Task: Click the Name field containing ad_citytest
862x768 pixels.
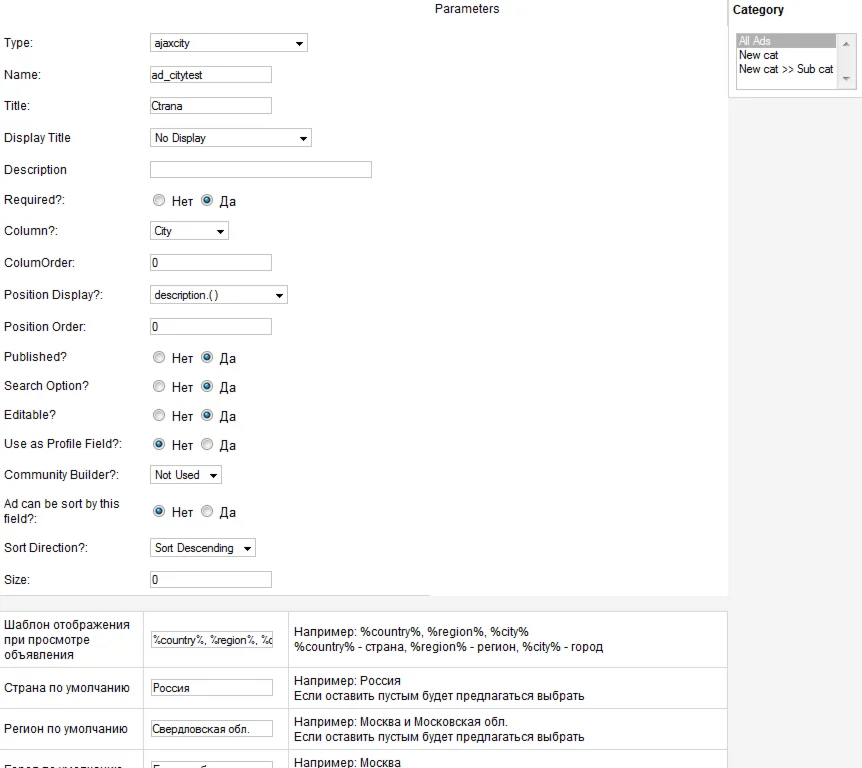Action: 210,75
